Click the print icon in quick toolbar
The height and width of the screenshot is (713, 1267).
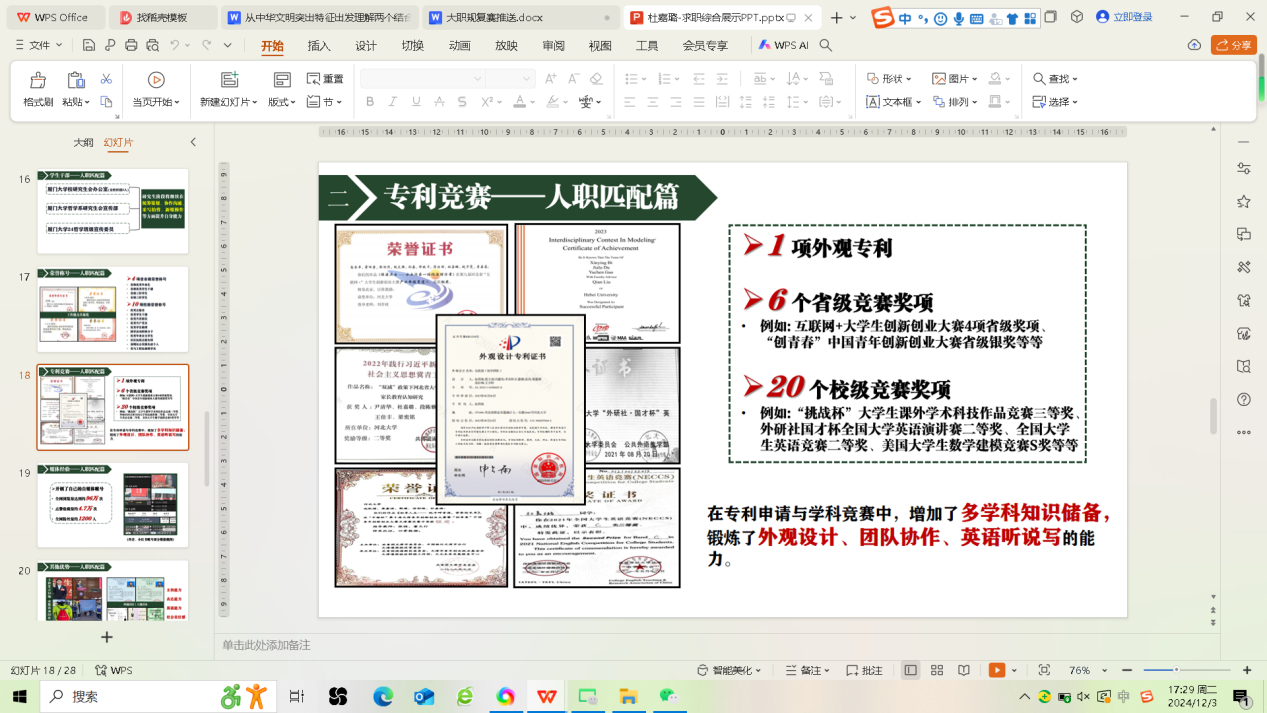[131, 45]
